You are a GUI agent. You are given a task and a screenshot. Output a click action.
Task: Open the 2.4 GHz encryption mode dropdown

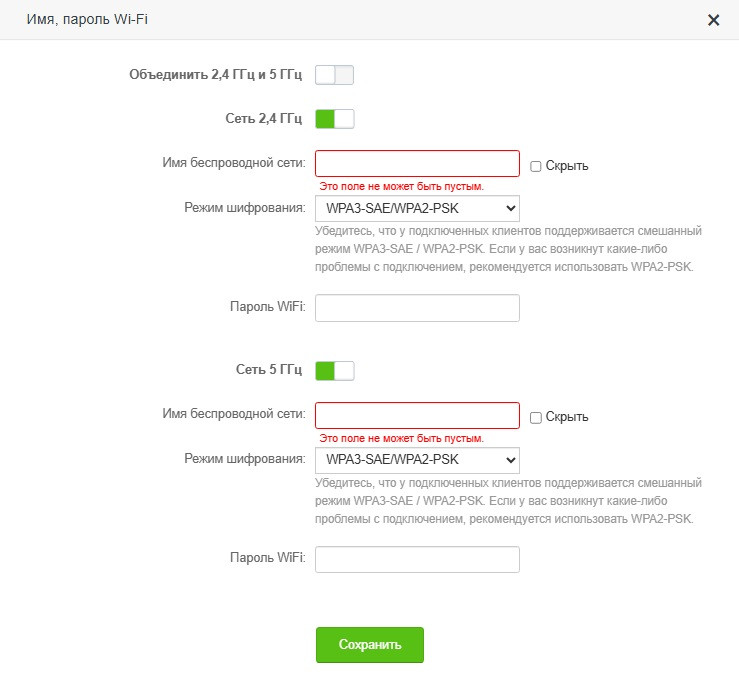pyautogui.click(x=417, y=208)
